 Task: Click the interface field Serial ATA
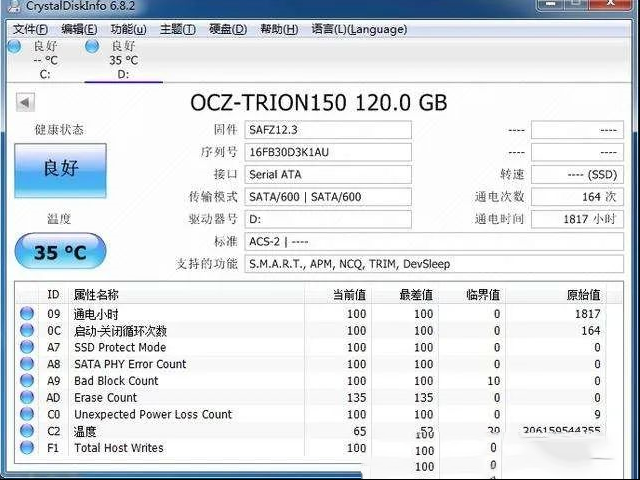[x=328, y=175]
